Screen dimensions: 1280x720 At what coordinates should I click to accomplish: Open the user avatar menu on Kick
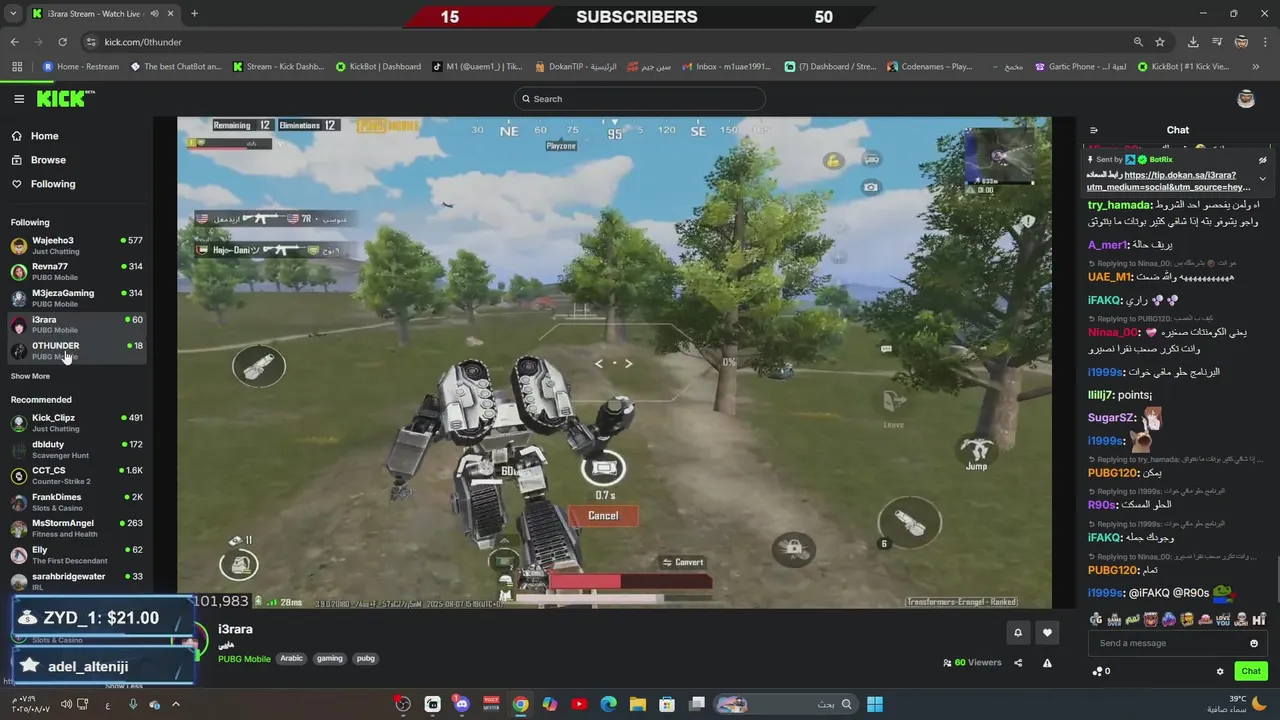(1246, 98)
